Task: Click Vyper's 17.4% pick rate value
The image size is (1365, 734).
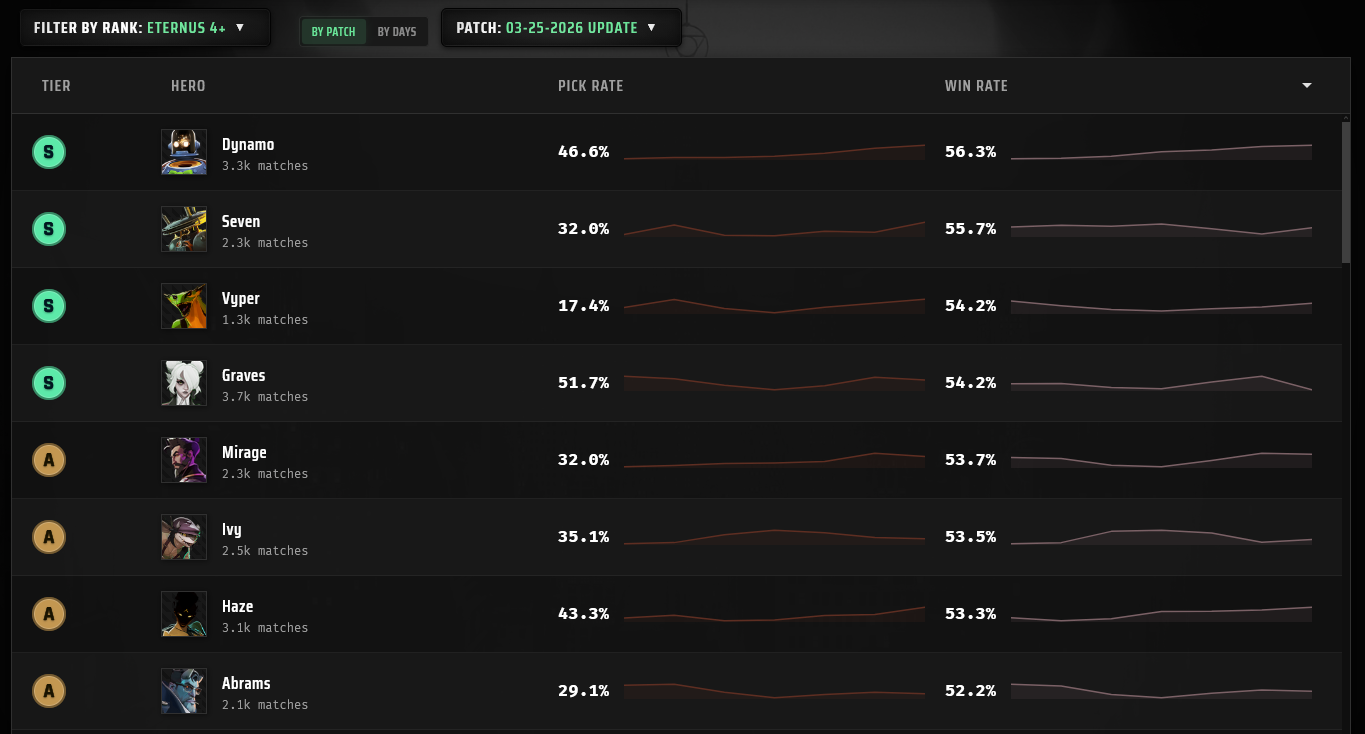Action: pyautogui.click(x=583, y=306)
